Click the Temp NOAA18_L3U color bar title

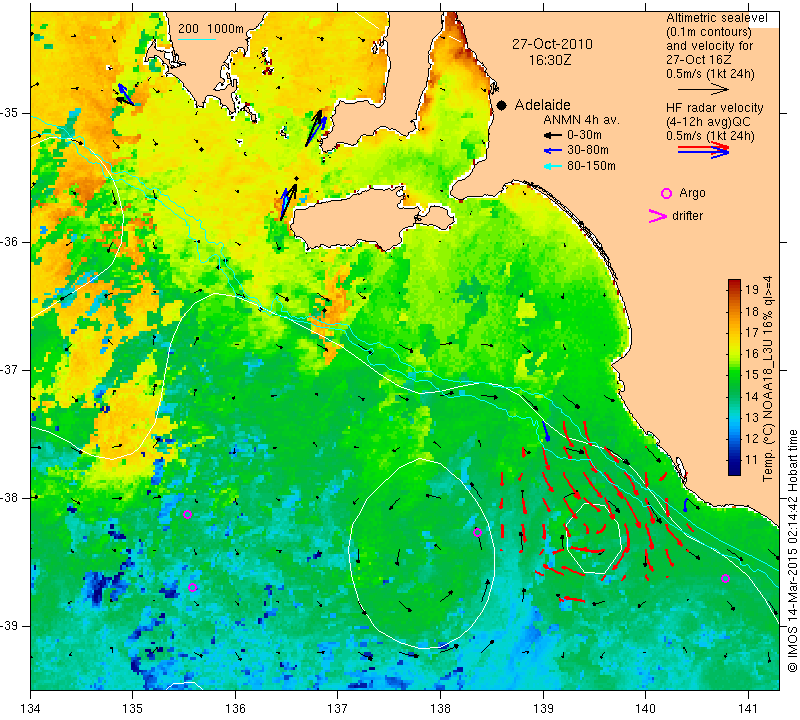[768, 378]
